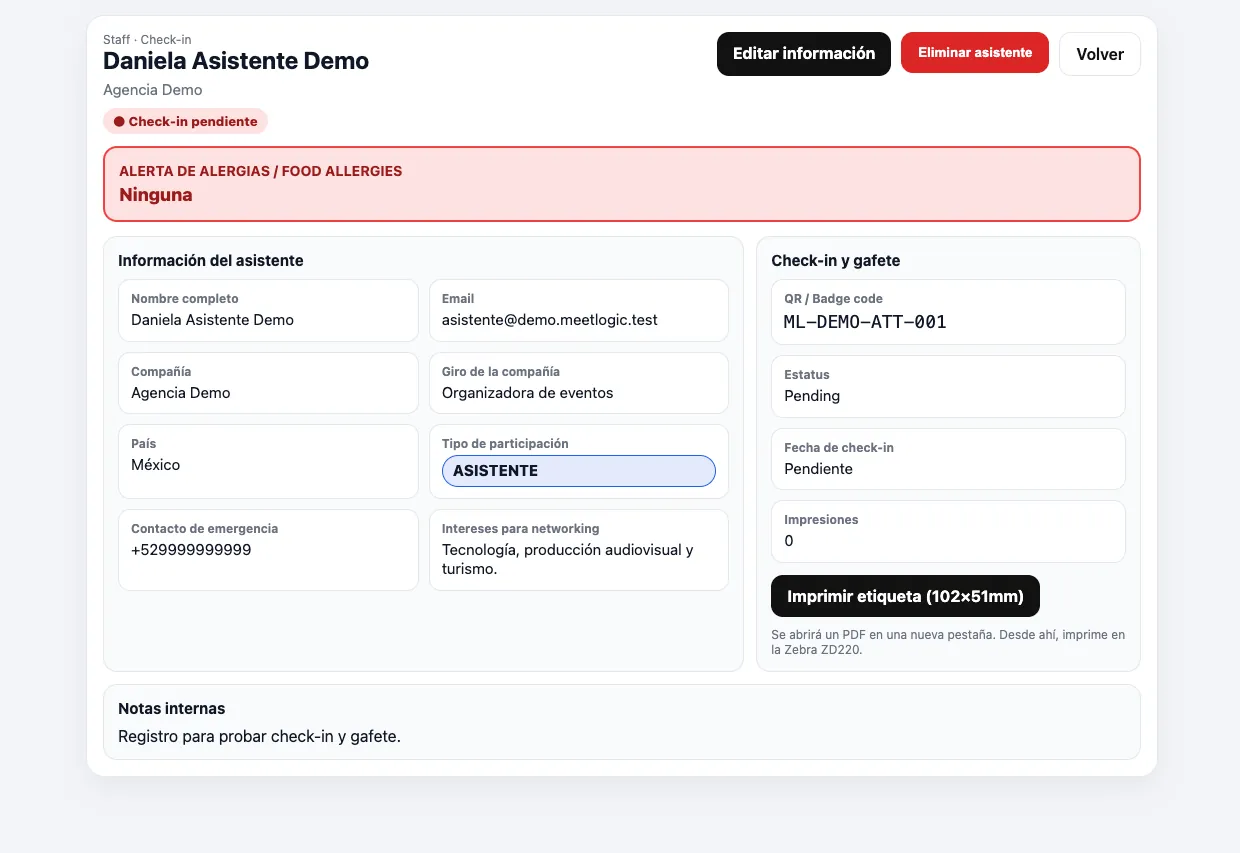Viewport: 1240px width, 853px height.
Task: Click the email asistente@demo.meetlogic.test
Action: point(550,320)
